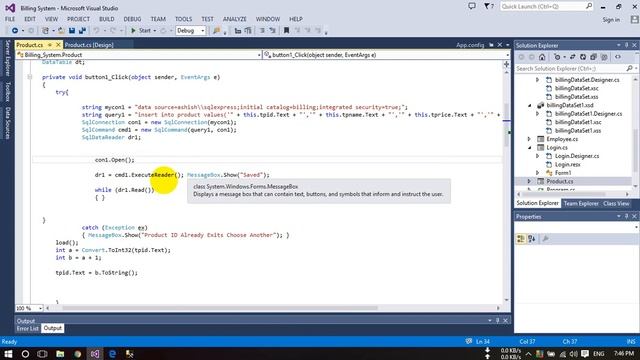Viewport: 640px width, 360px height.
Task: Open the TOOLS menu
Action: 183,19
